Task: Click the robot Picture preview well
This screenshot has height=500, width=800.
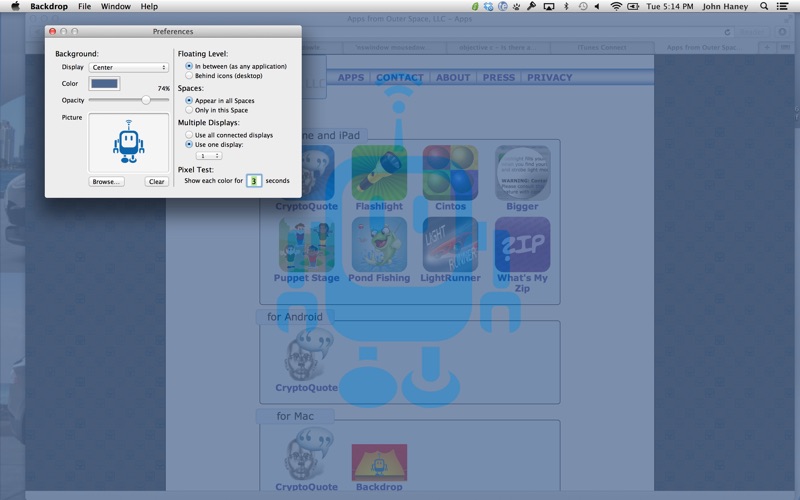Action: [129, 143]
